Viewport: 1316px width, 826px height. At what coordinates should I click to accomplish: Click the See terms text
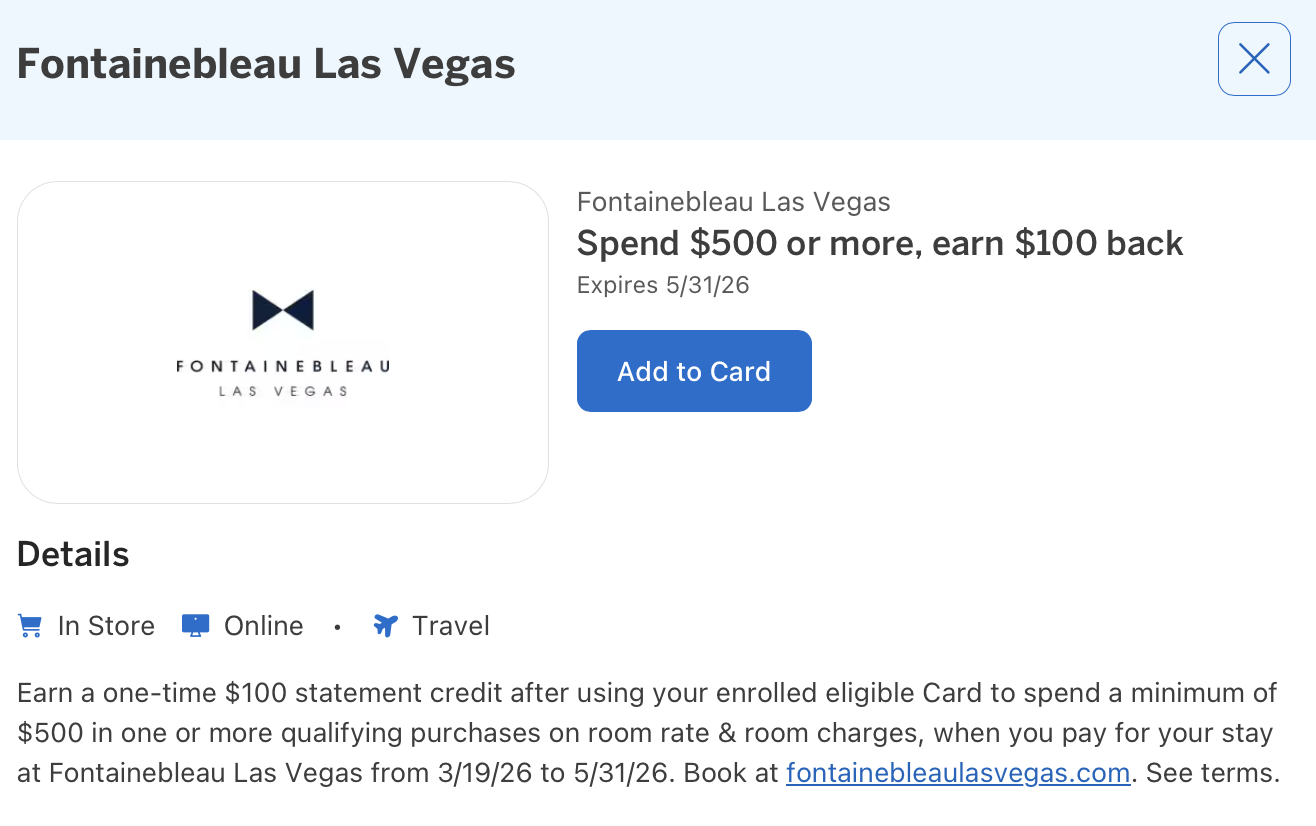(x=1213, y=772)
